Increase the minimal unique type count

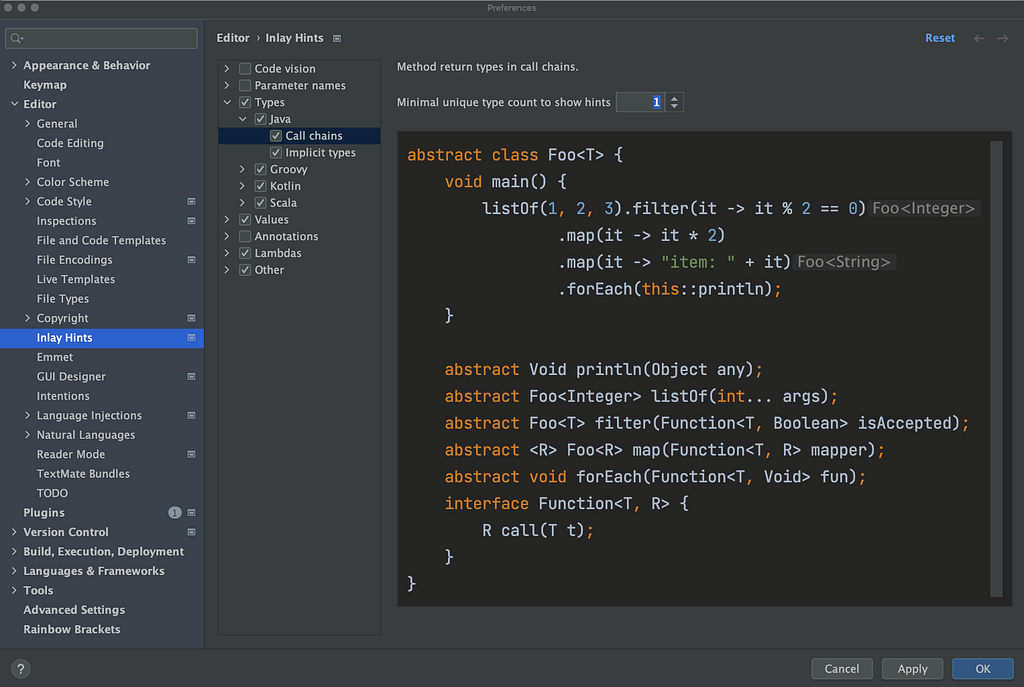[674, 98]
